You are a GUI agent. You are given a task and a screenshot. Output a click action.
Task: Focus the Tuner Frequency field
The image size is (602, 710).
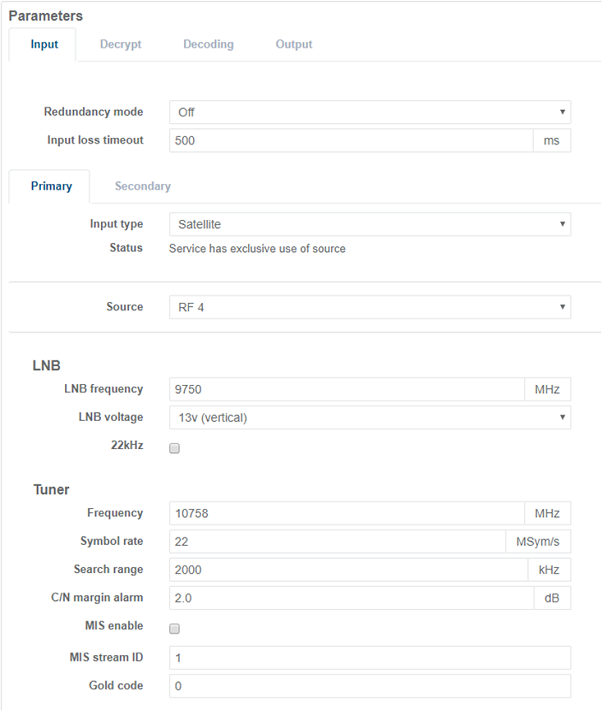point(346,514)
